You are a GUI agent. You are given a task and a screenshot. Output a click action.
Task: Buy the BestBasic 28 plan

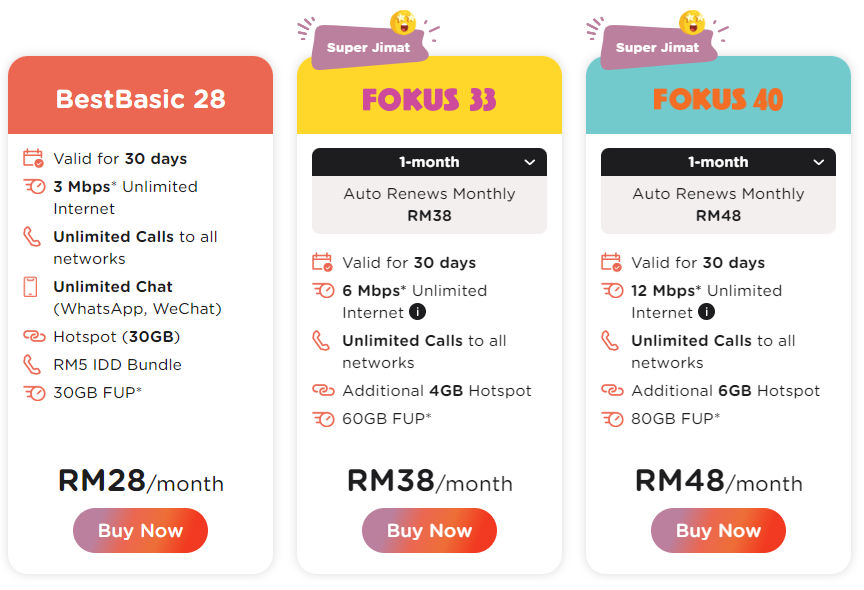140,531
